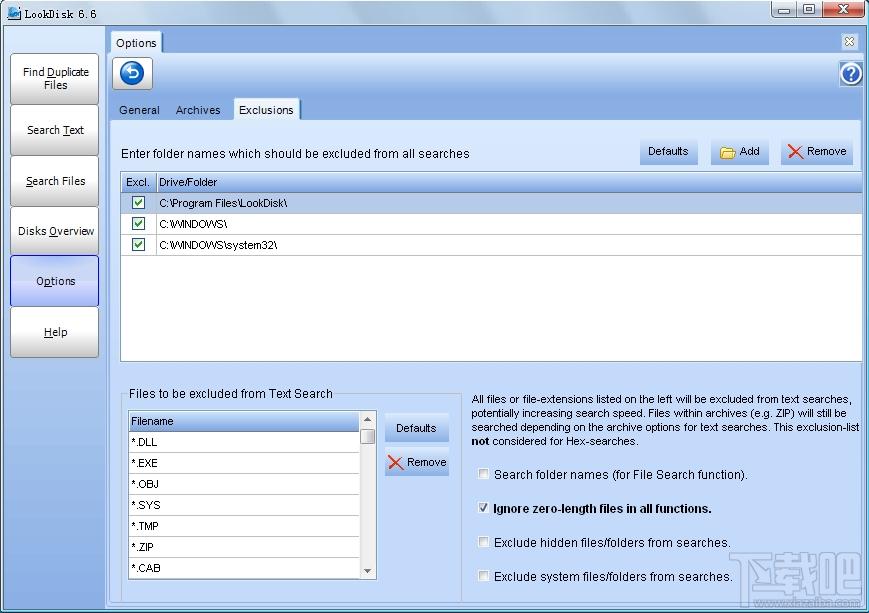Enable Search folder names checkbox

tap(483, 474)
